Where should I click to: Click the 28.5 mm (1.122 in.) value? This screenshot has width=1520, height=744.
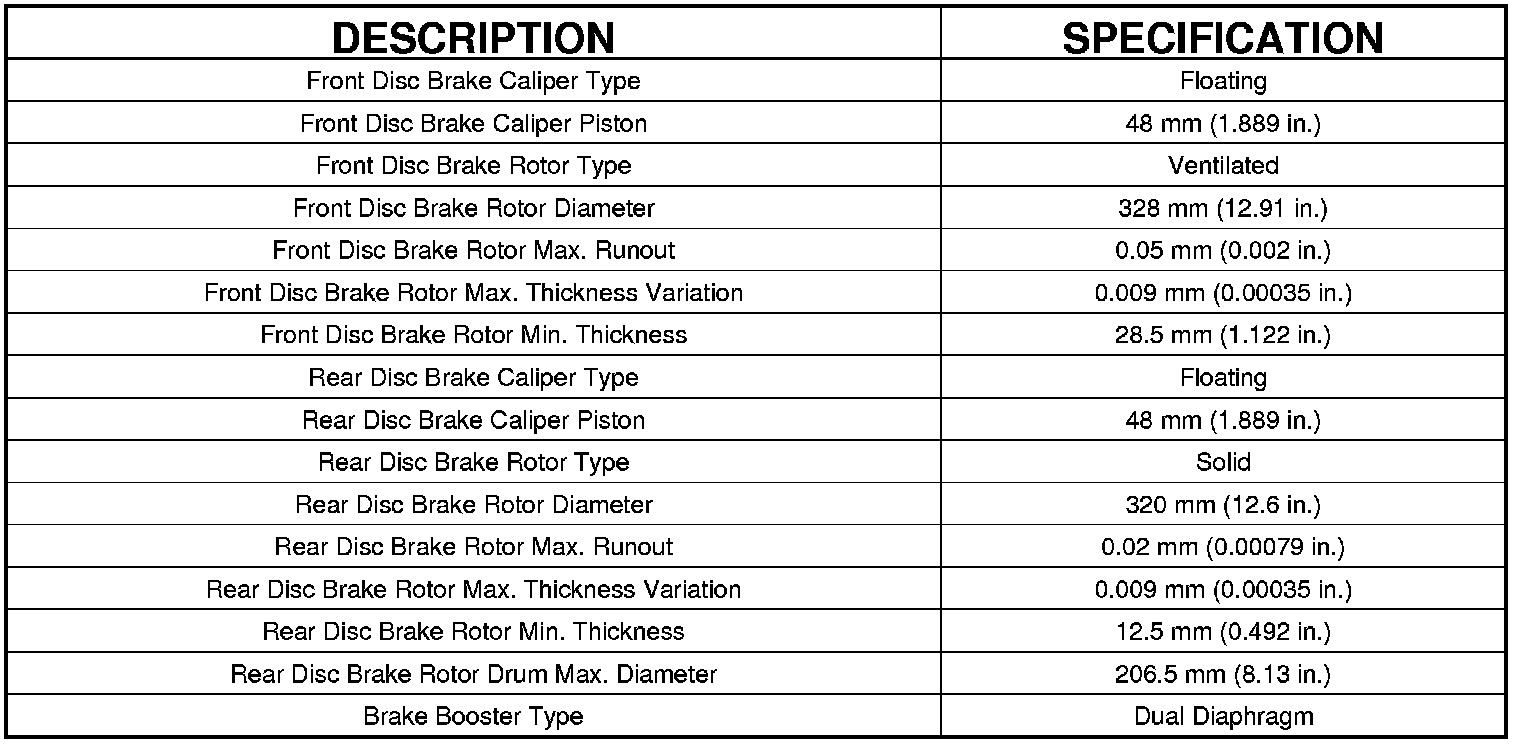(1222, 335)
